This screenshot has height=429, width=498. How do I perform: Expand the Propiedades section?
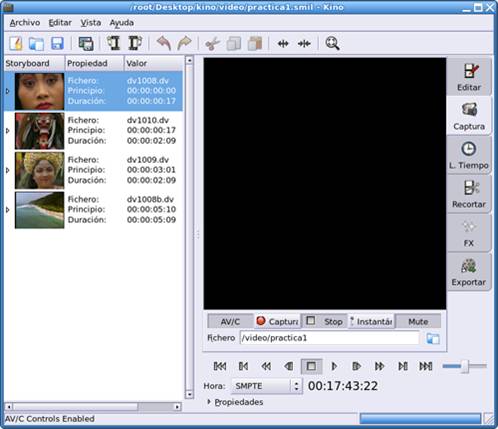point(235,402)
